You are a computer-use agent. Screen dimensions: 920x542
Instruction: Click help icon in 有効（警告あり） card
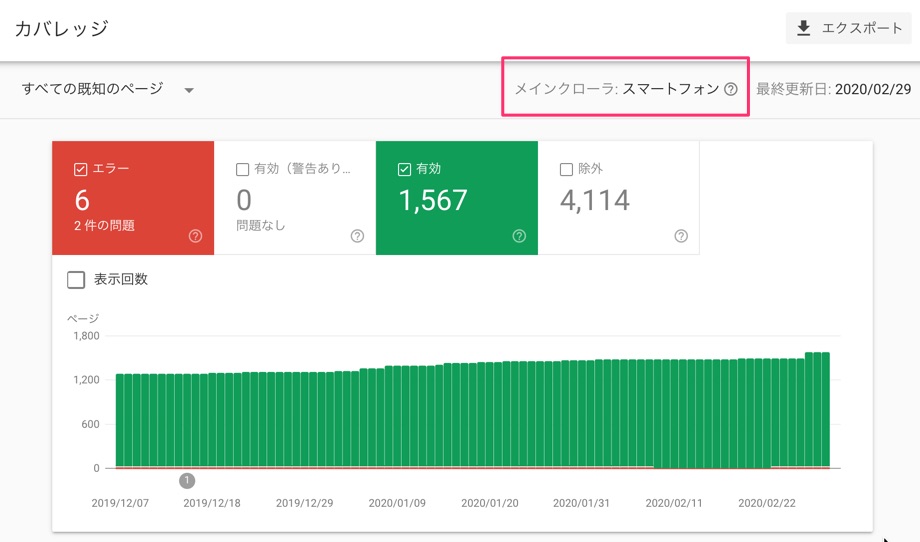(x=357, y=236)
